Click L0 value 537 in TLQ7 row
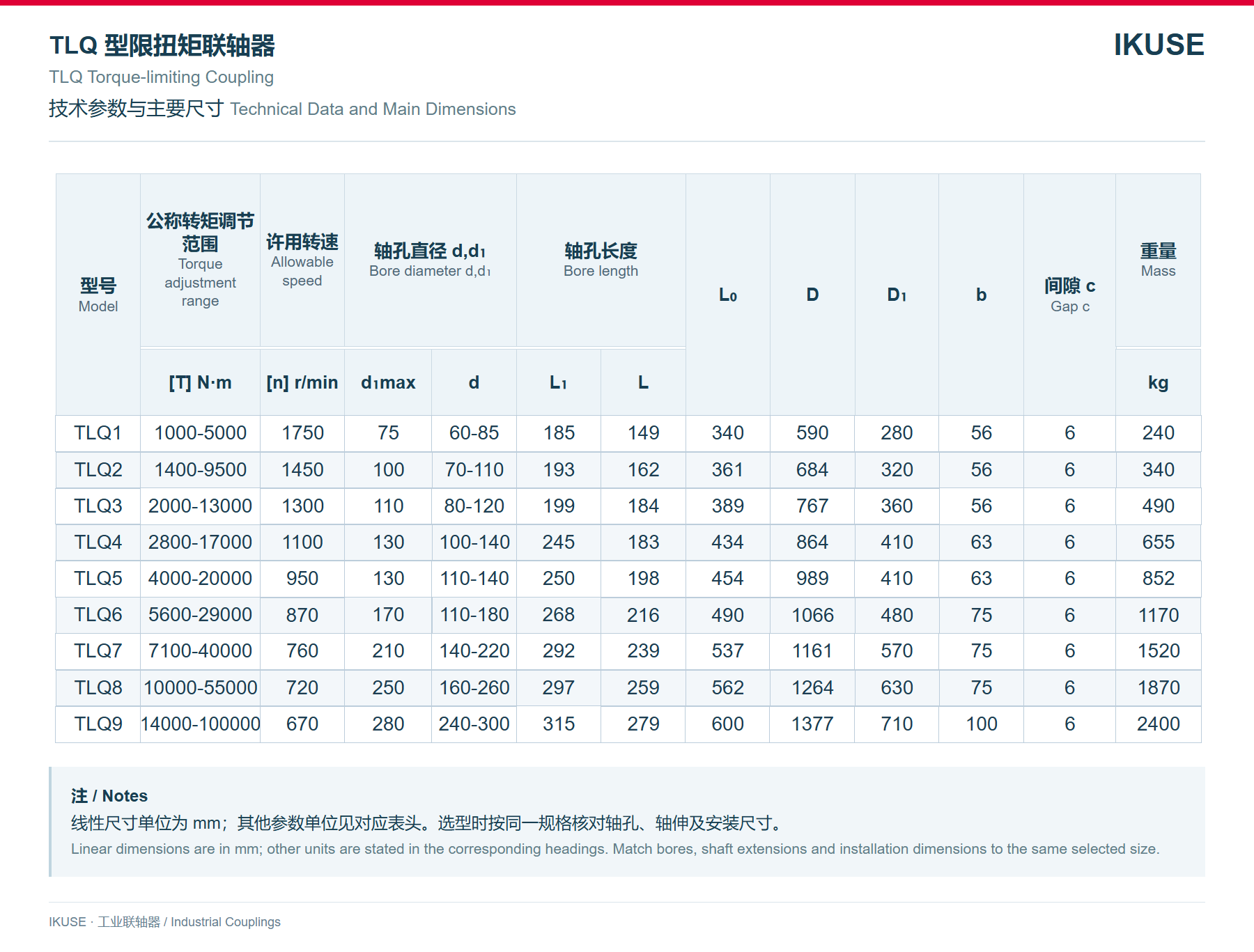This screenshot has width=1254, height=952. [727, 651]
